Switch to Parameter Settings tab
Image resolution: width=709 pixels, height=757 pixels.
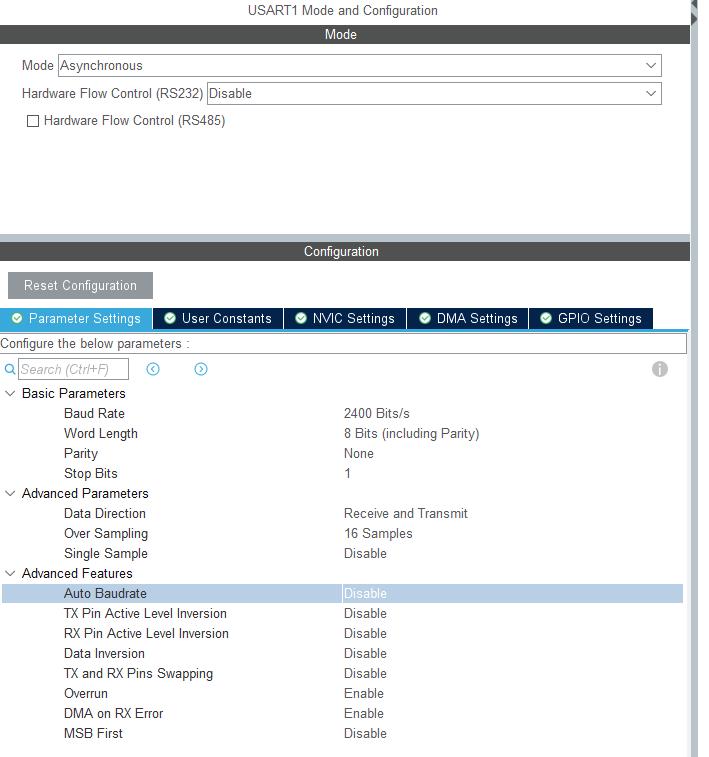tap(76, 319)
